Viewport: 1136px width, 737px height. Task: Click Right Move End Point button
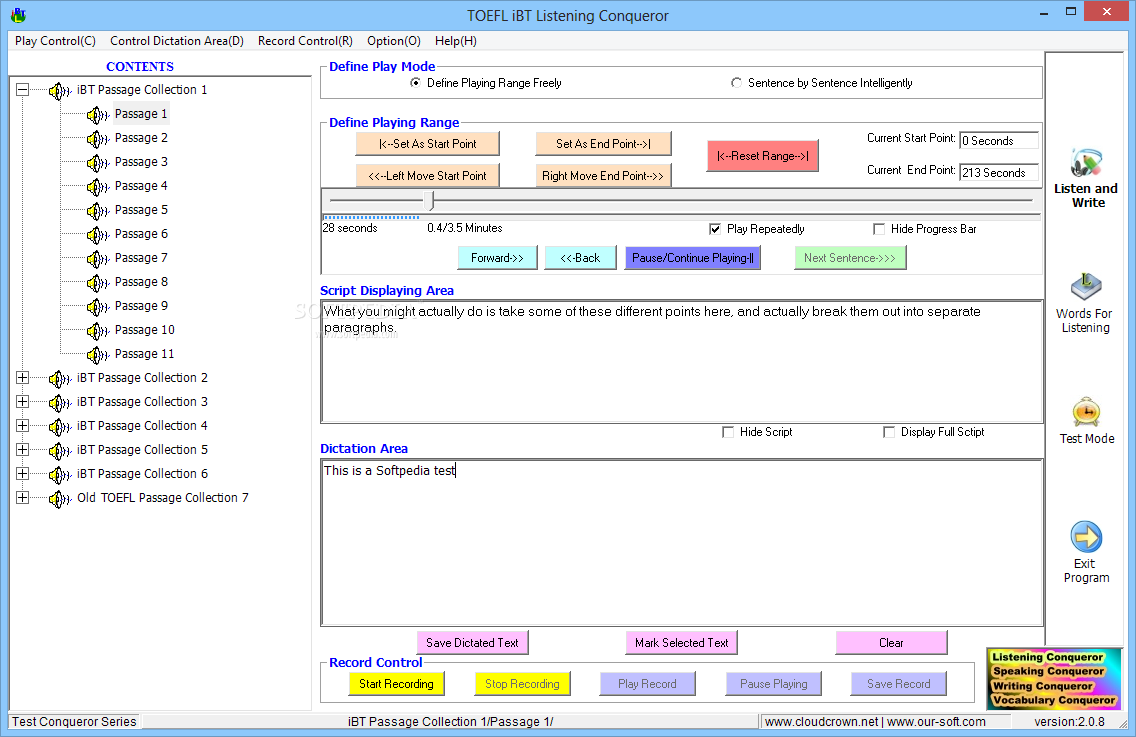(603, 175)
